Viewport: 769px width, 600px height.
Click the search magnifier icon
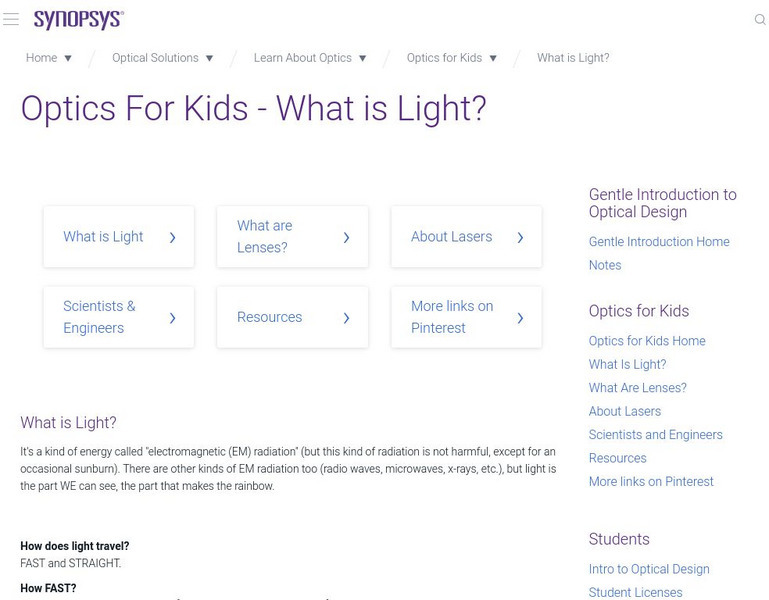coord(759,20)
